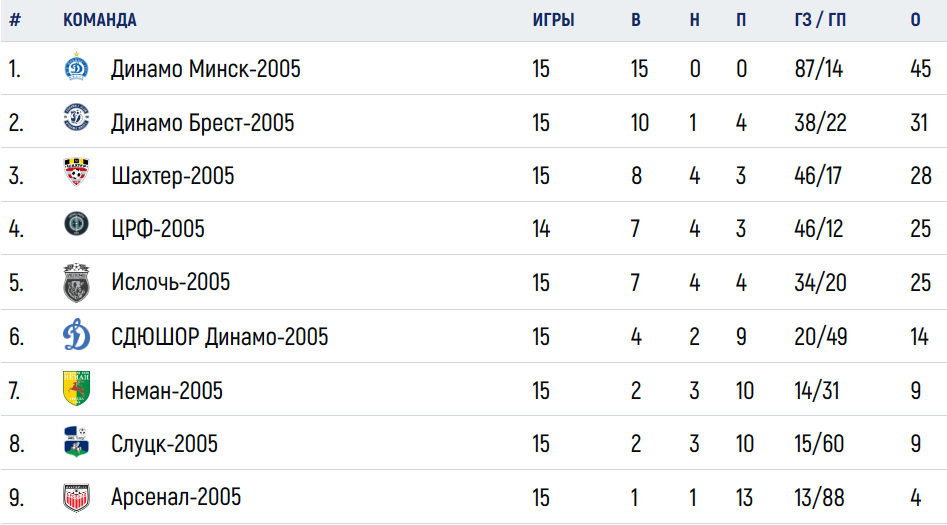
Task: Click the 87/14 goals cell
Action: pyautogui.click(x=818, y=69)
